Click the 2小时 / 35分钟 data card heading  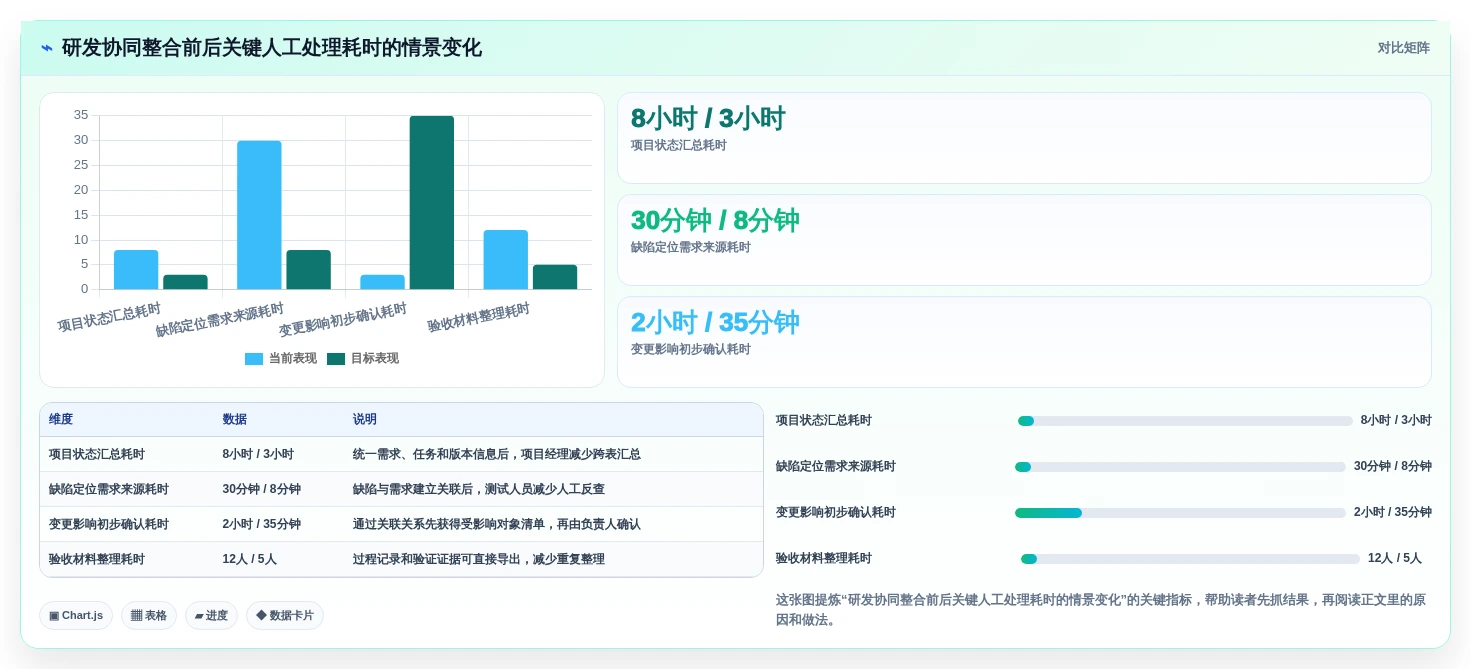pos(715,323)
